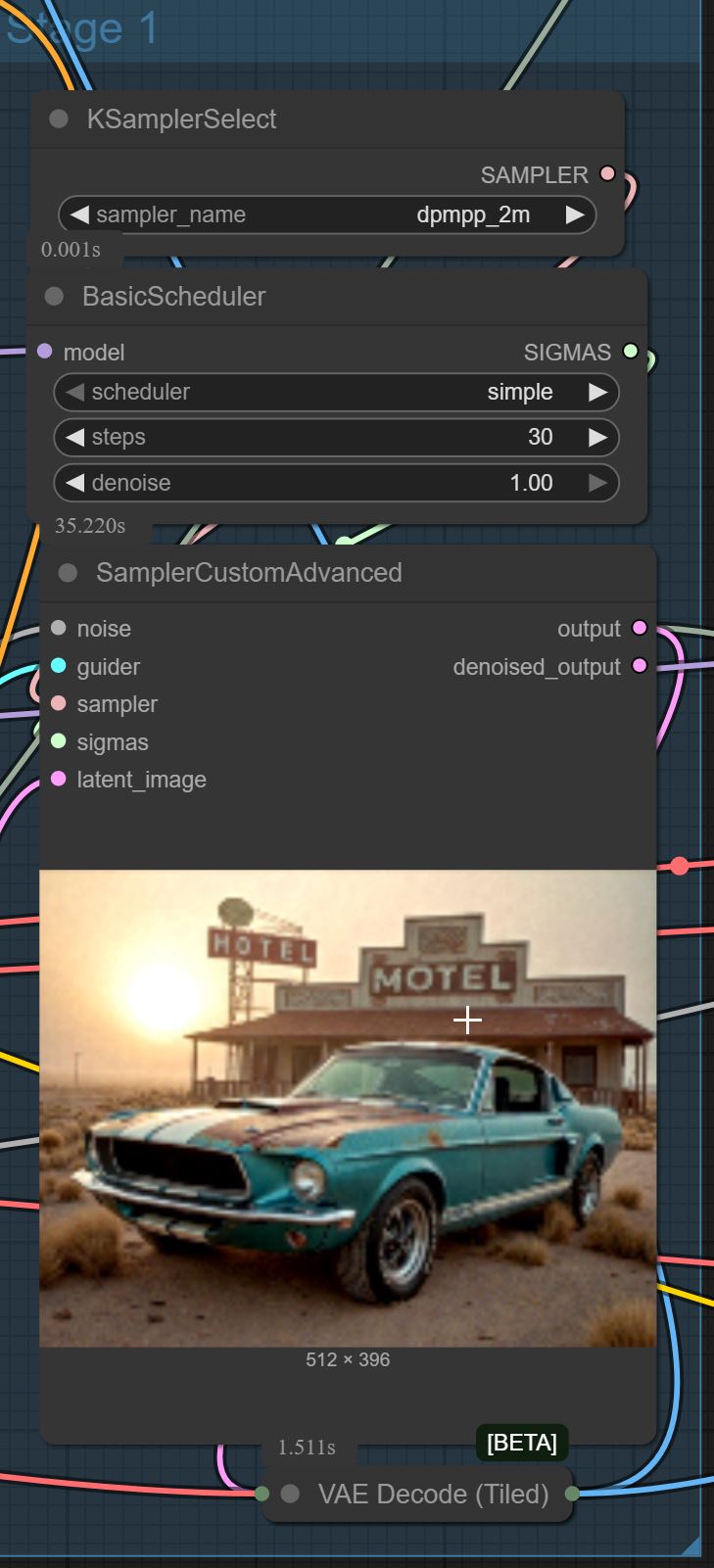Click the SIGMAS output socket
Viewport: 714px width, 1568px height.
click(x=631, y=351)
